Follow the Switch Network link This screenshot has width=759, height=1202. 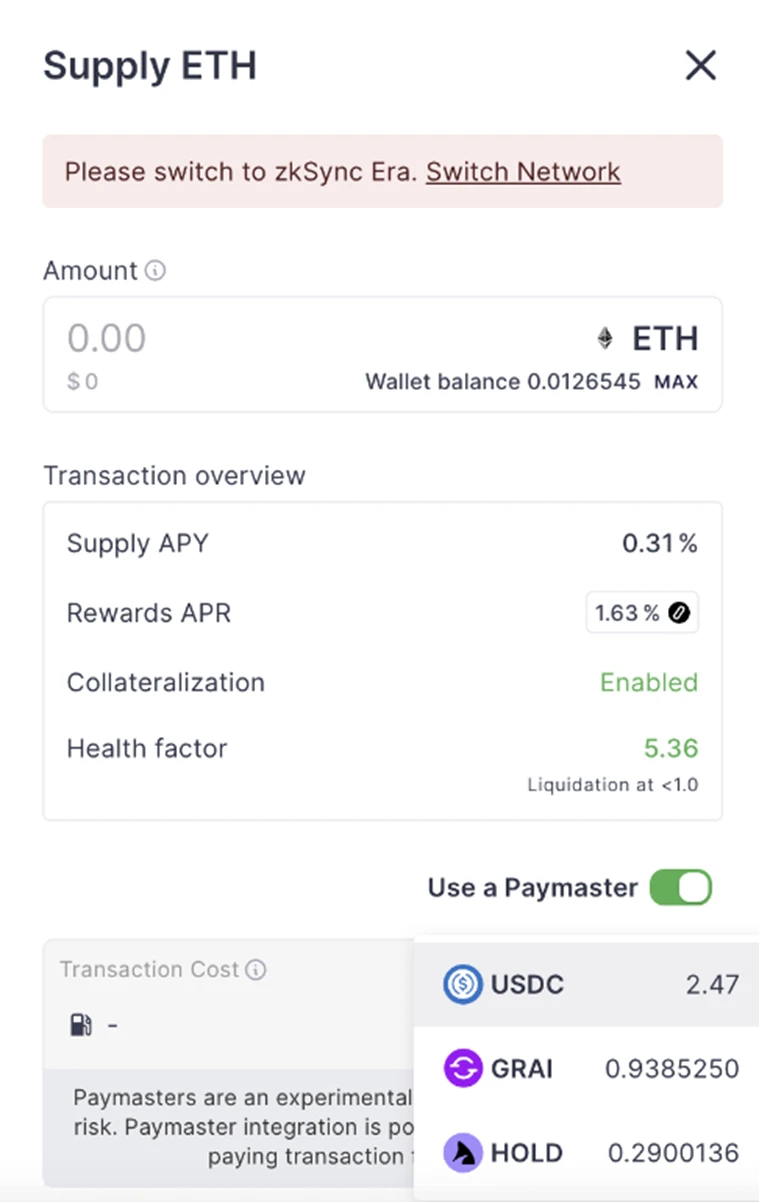coord(523,172)
